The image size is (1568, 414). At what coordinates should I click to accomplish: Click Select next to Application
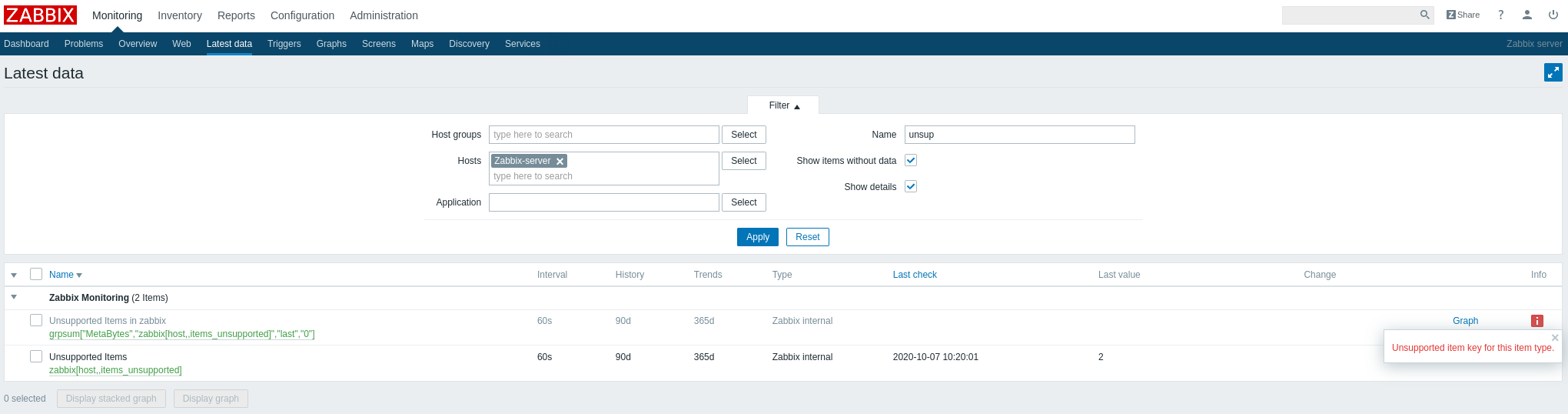point(744,202)
